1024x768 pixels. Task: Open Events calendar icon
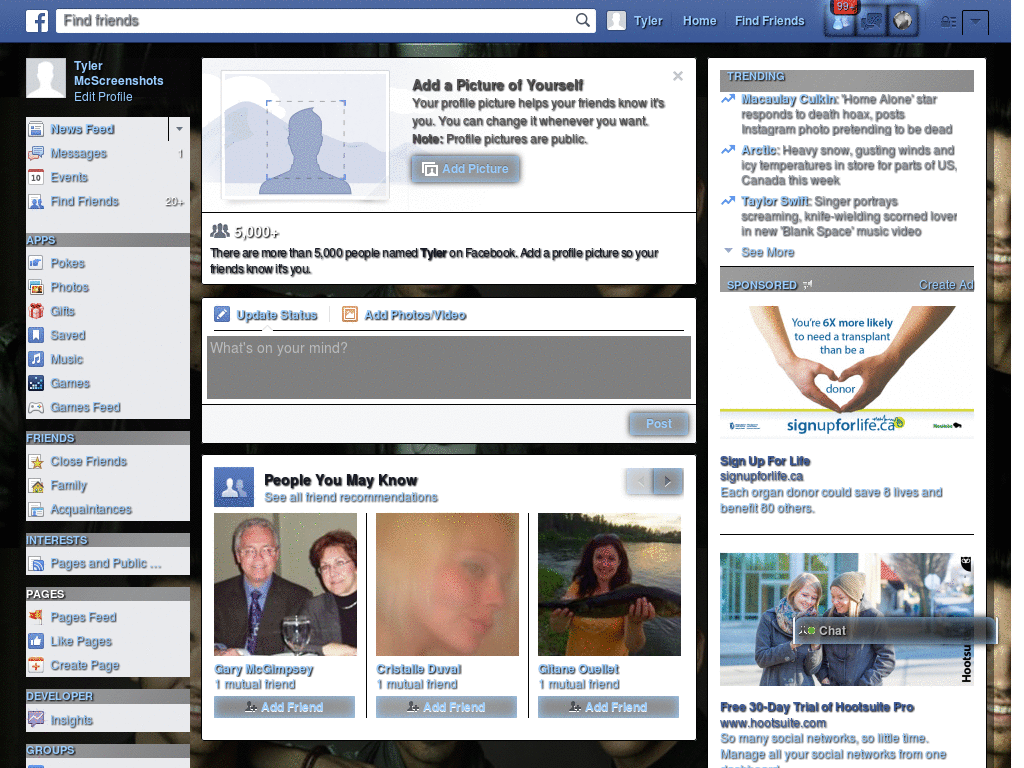tap(36, 177)
